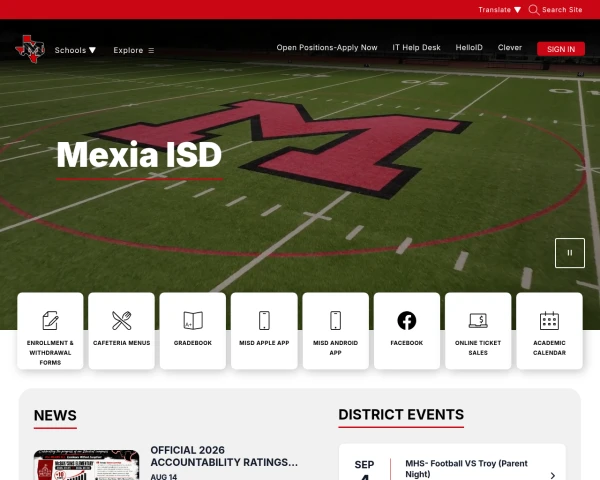Image resolution: width=600 pixels, height=480 pixels.
Task: Pause the hero image slideshow
Action: click(x=570, y=253)
